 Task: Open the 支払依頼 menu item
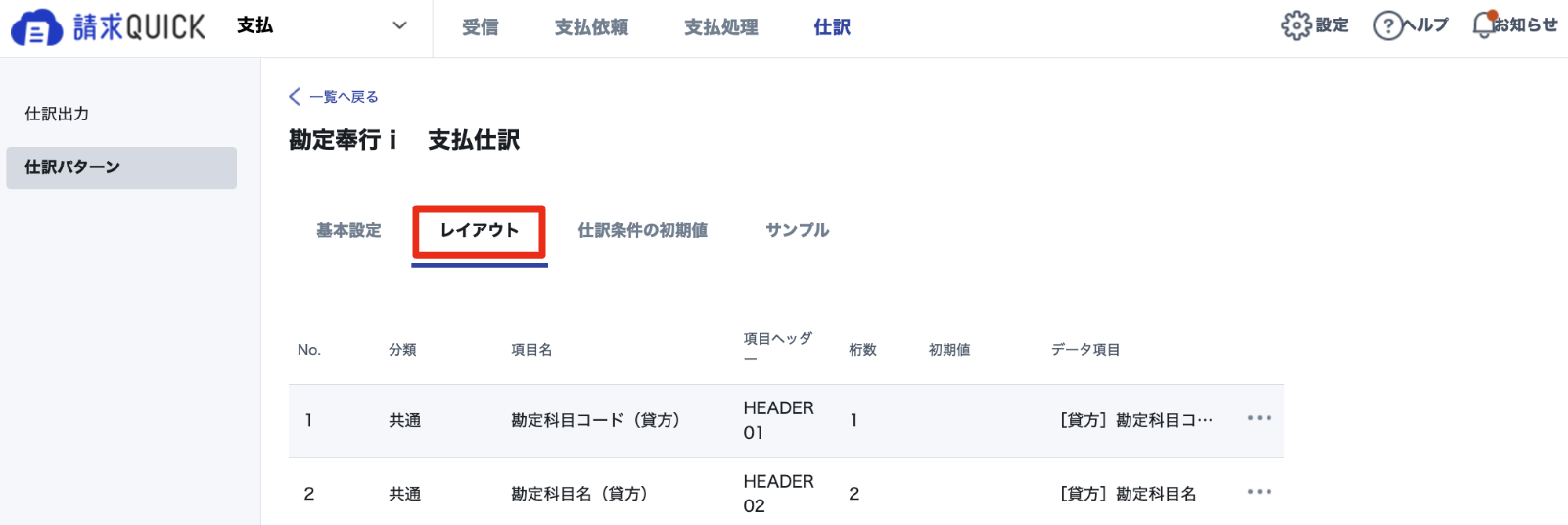[591, 27]
